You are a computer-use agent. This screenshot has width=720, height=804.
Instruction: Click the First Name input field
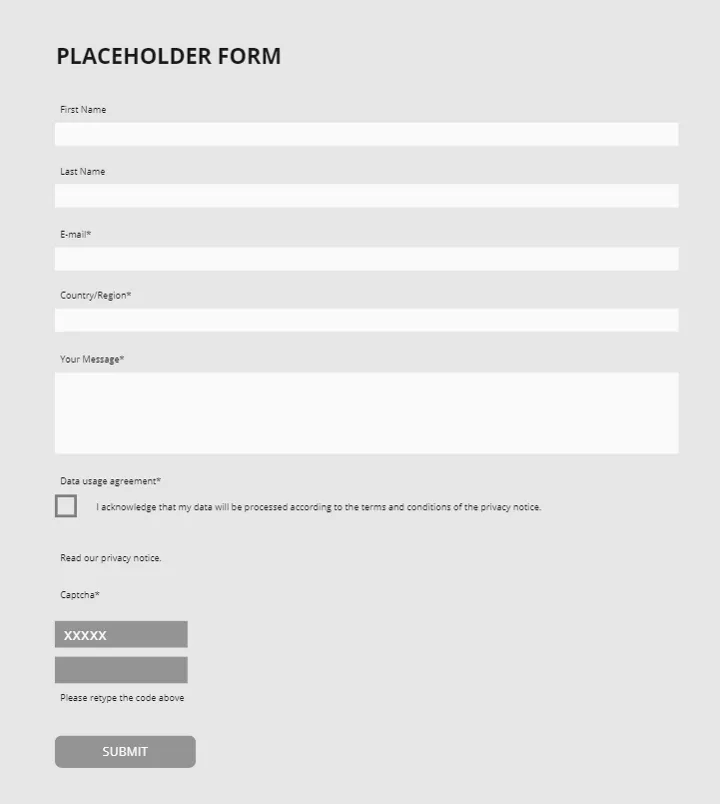pyautogui.click(x=366, y=134)
